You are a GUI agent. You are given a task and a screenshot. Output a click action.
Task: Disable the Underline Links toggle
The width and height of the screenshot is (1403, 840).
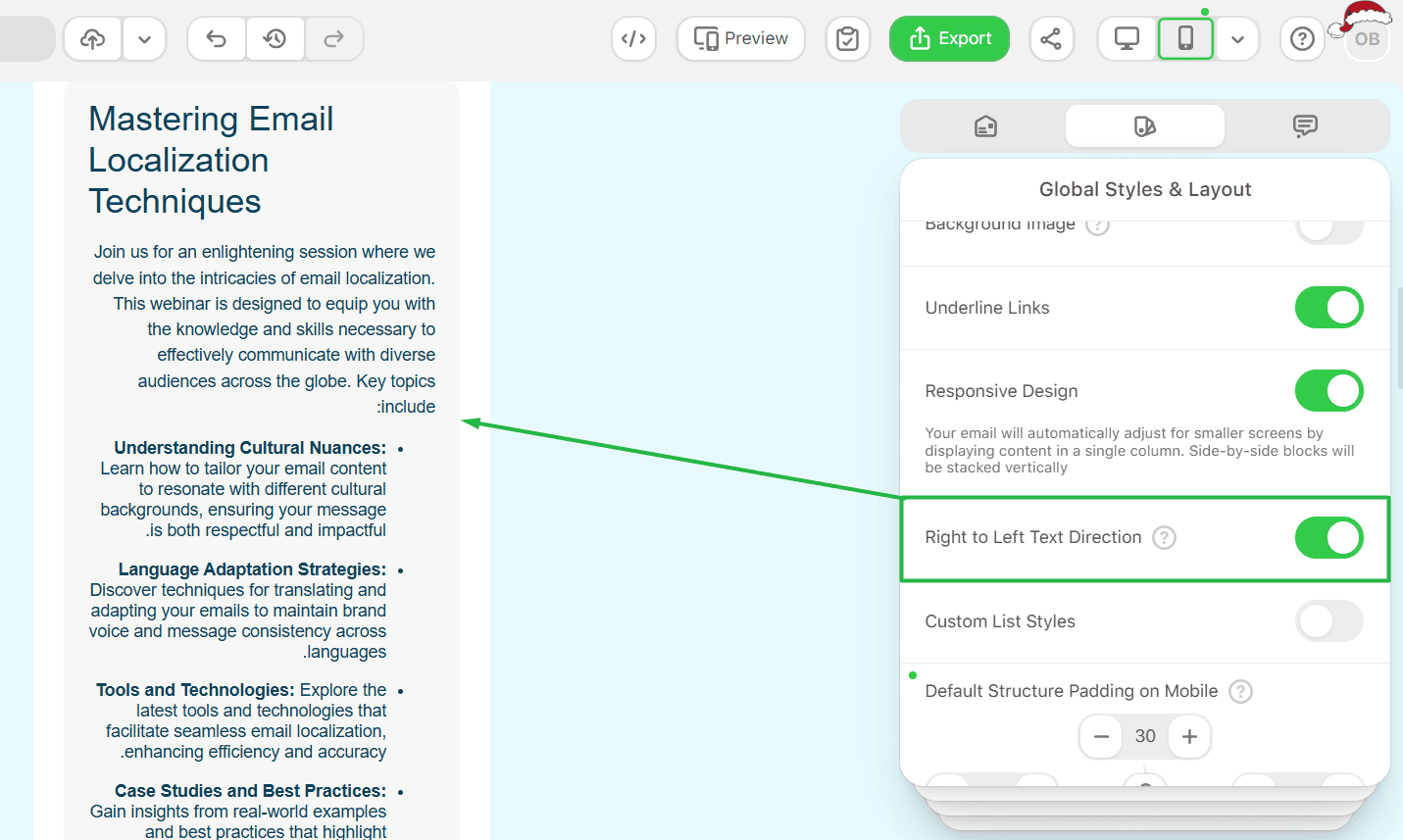pyautogui.click(x=1328, y=307)
